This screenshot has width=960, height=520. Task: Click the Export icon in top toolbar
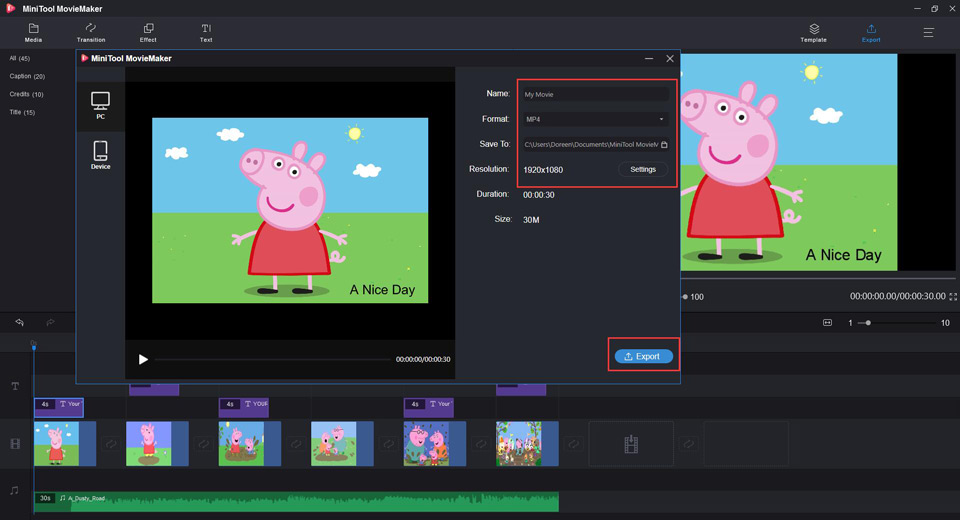click(x=871, y=33)
